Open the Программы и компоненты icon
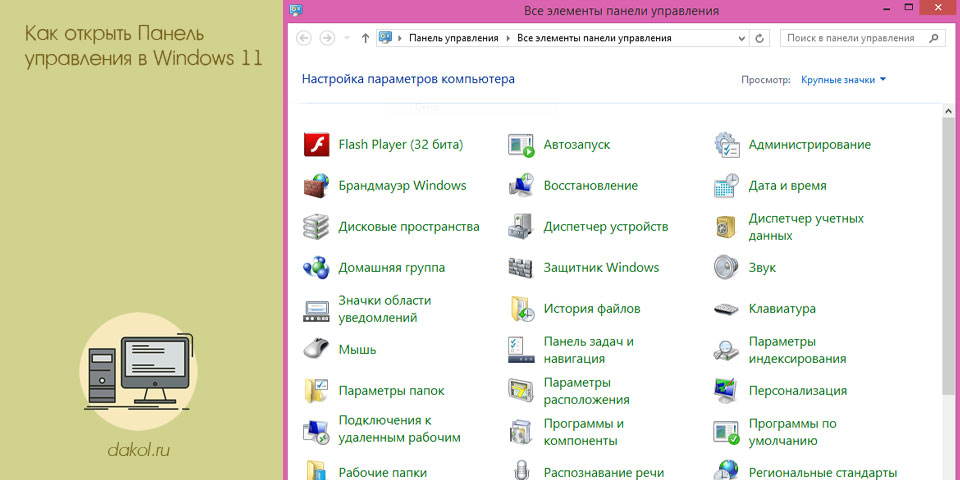Viewport: 960px width, 480px height. coord(521,432)
